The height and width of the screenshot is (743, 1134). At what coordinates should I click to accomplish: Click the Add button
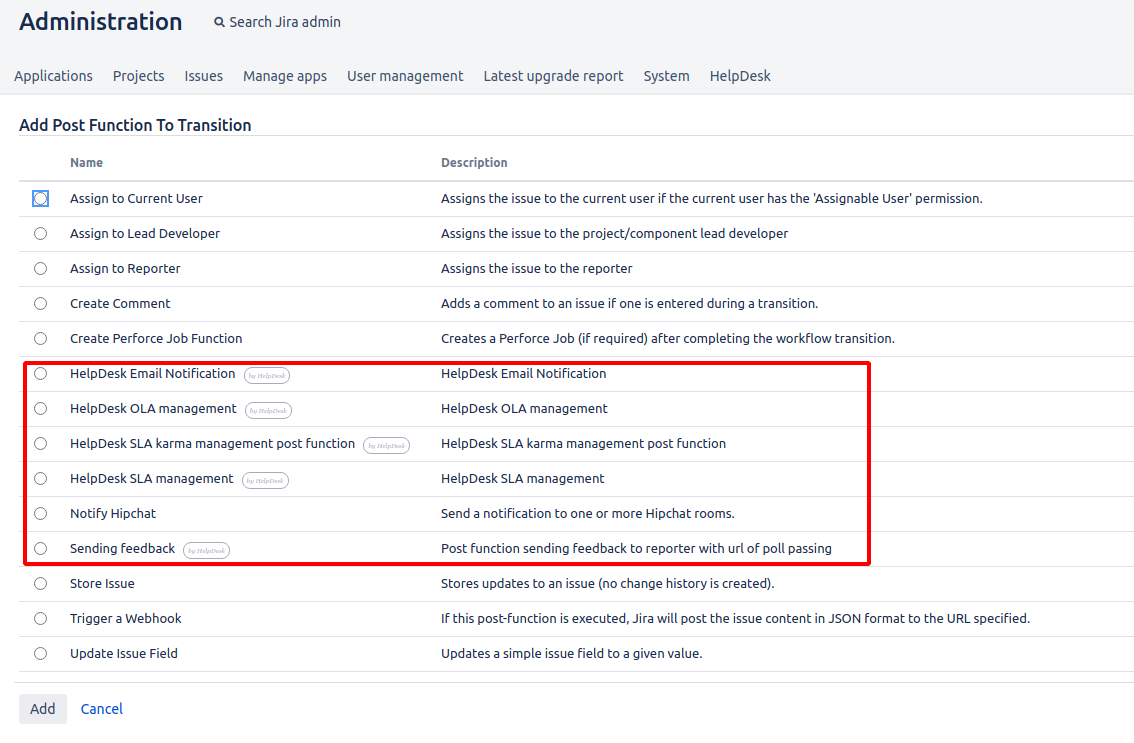click(43, 709)
